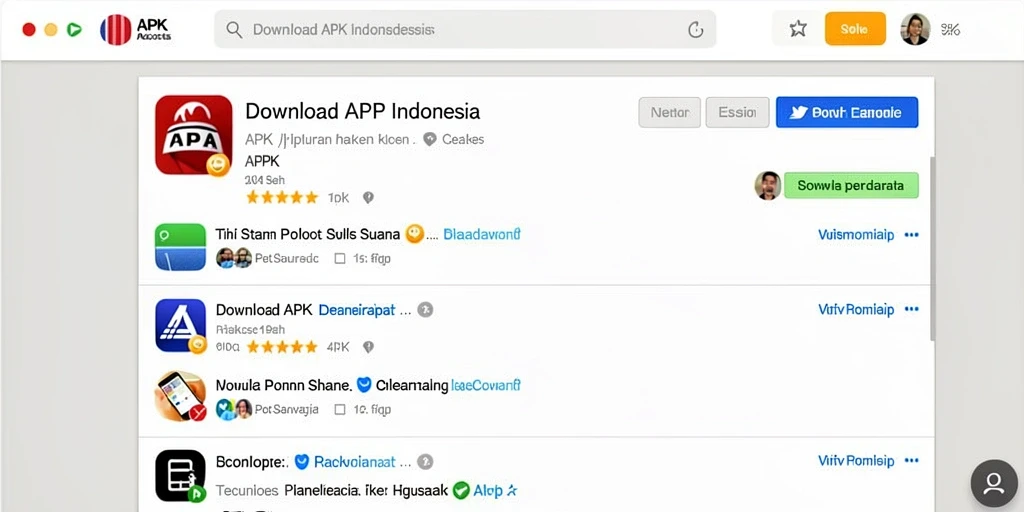The image size is (1024, 512).
Task: Click the vertical scrollbar on the results list
Action: (932, 248)
